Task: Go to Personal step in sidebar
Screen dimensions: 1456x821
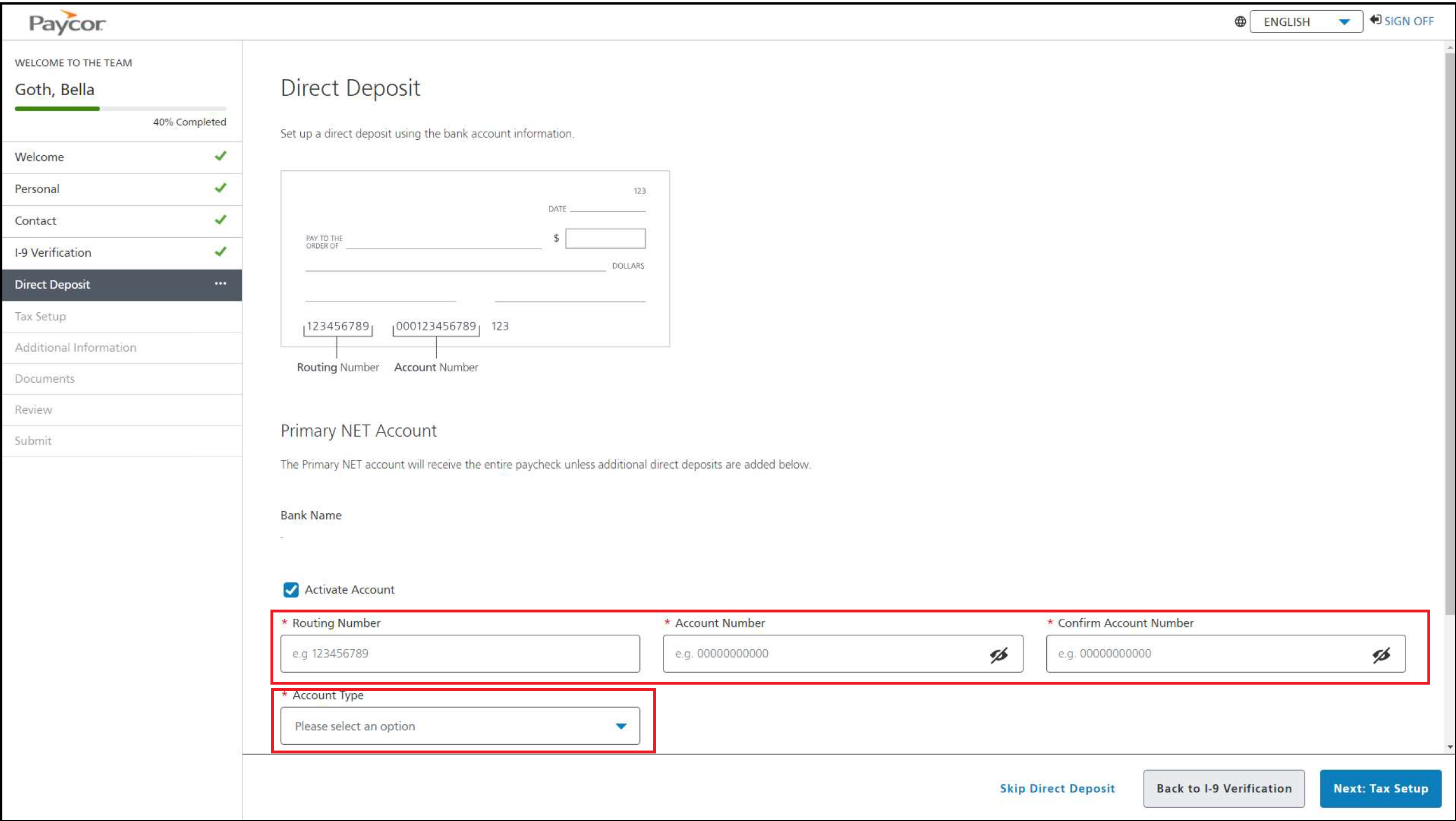Action: click(37, 188)
